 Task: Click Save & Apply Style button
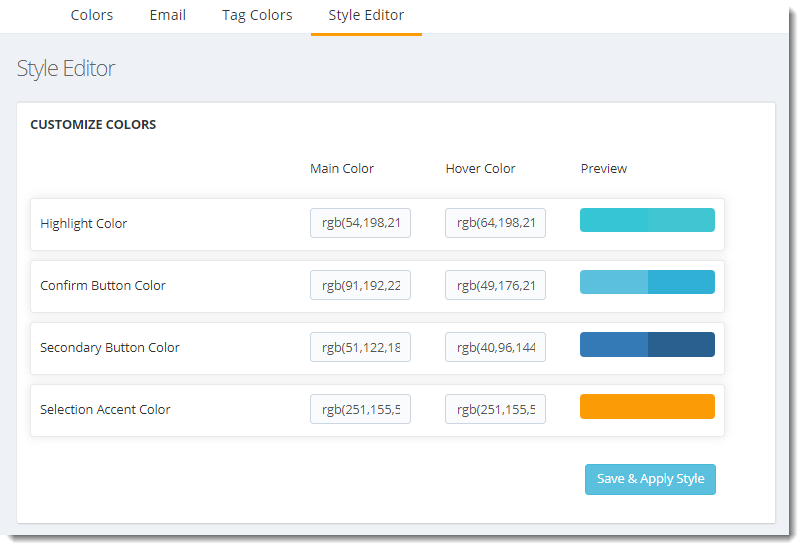[x=650, y=479]
